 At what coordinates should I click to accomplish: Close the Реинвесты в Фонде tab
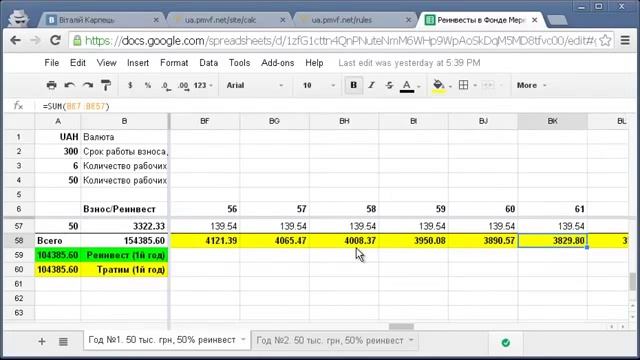[x=534, y=20]
